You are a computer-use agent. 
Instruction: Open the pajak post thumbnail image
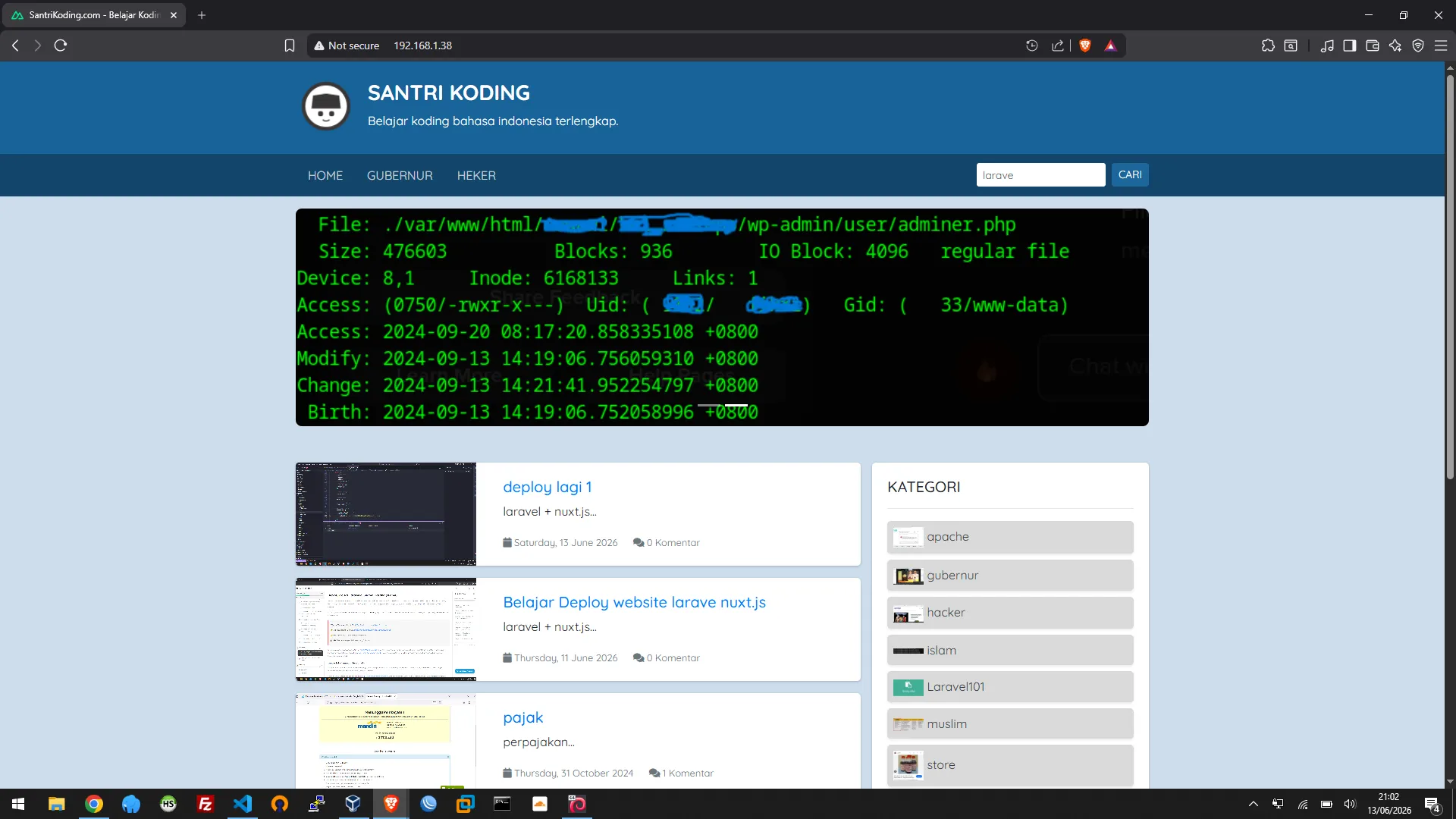[386, 741]
